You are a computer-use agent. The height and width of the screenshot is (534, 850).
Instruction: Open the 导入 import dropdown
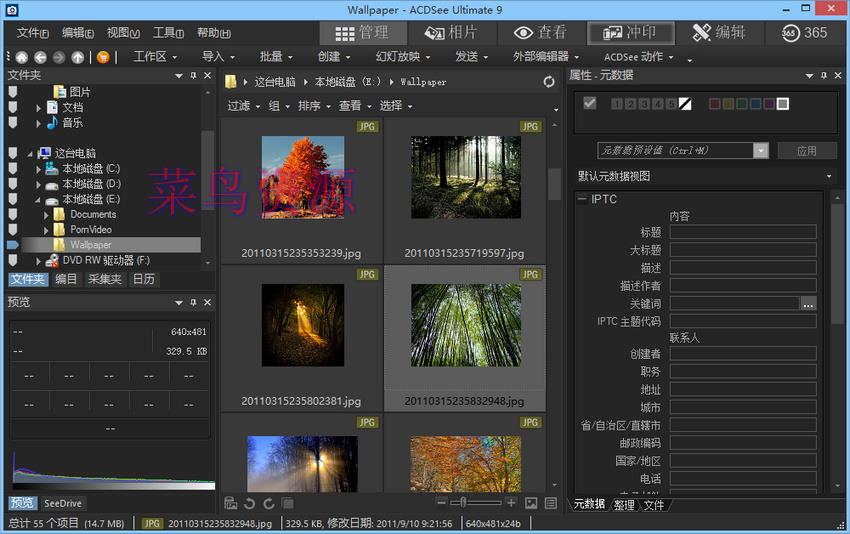218,57
